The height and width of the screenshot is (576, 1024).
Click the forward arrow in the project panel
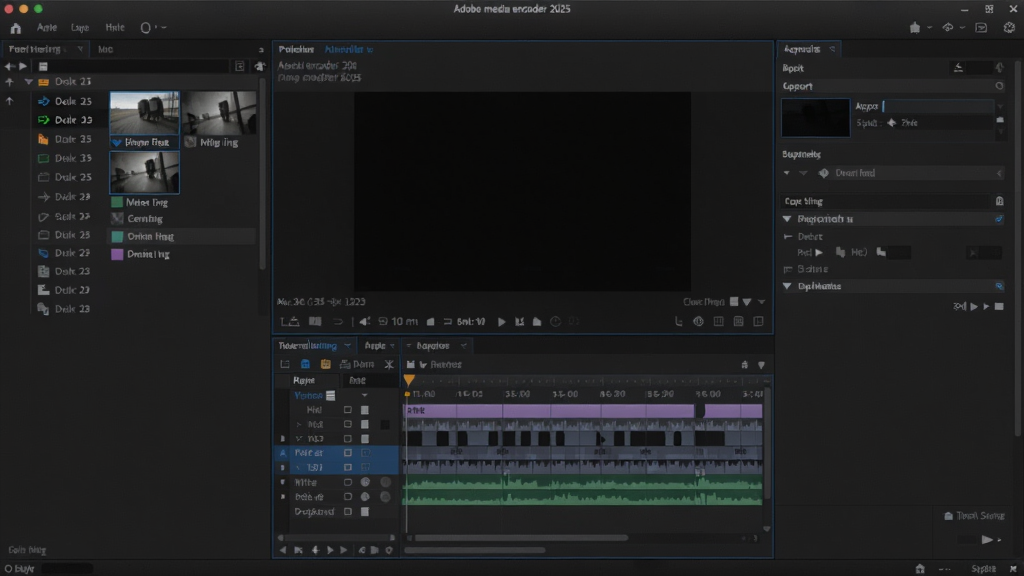[23, 66]
